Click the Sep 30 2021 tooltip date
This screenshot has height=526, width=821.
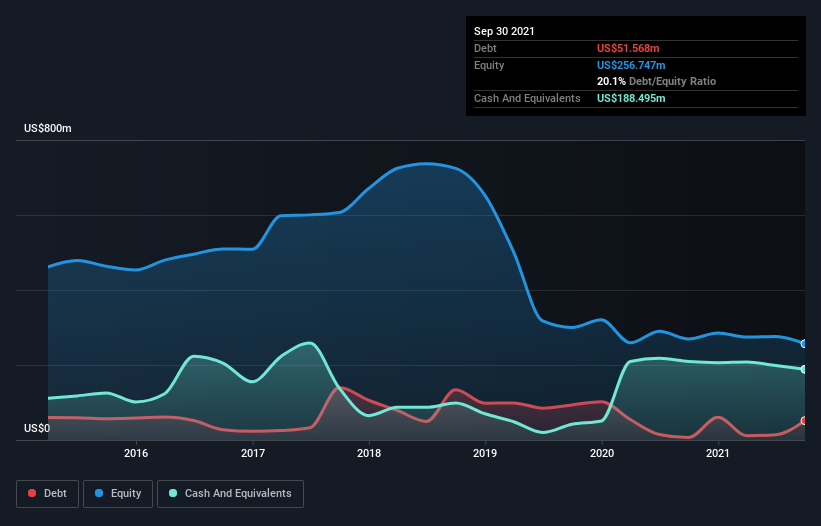click(504, 31)
